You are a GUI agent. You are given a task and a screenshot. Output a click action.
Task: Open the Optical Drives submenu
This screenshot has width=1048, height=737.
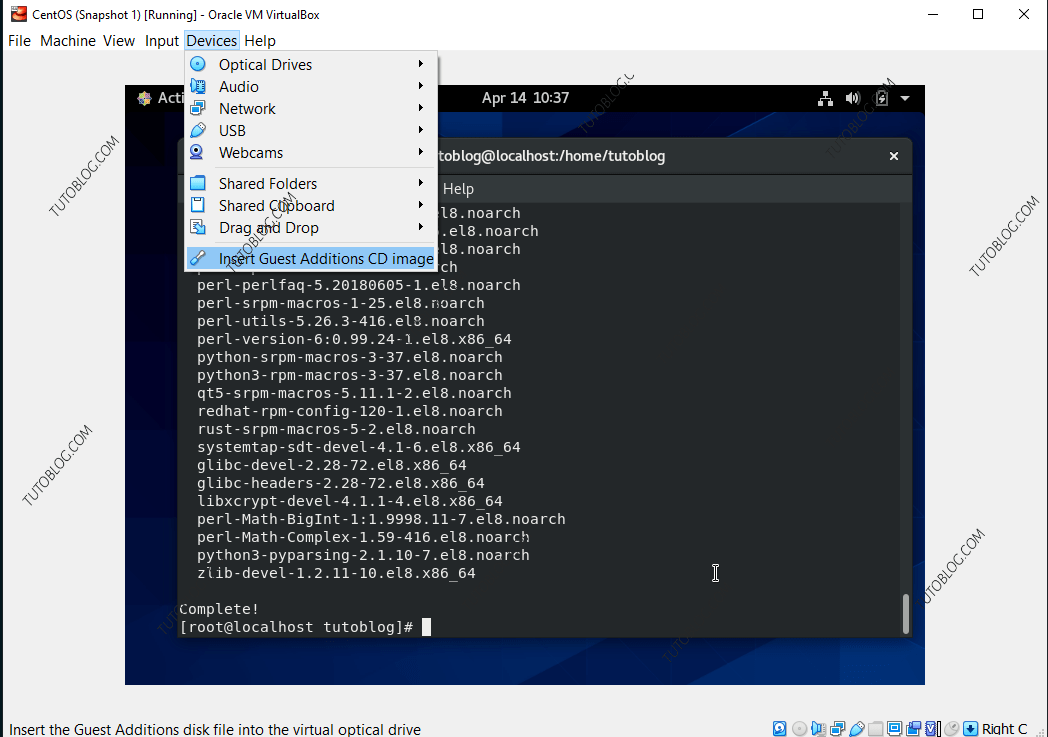click(265, 64)
